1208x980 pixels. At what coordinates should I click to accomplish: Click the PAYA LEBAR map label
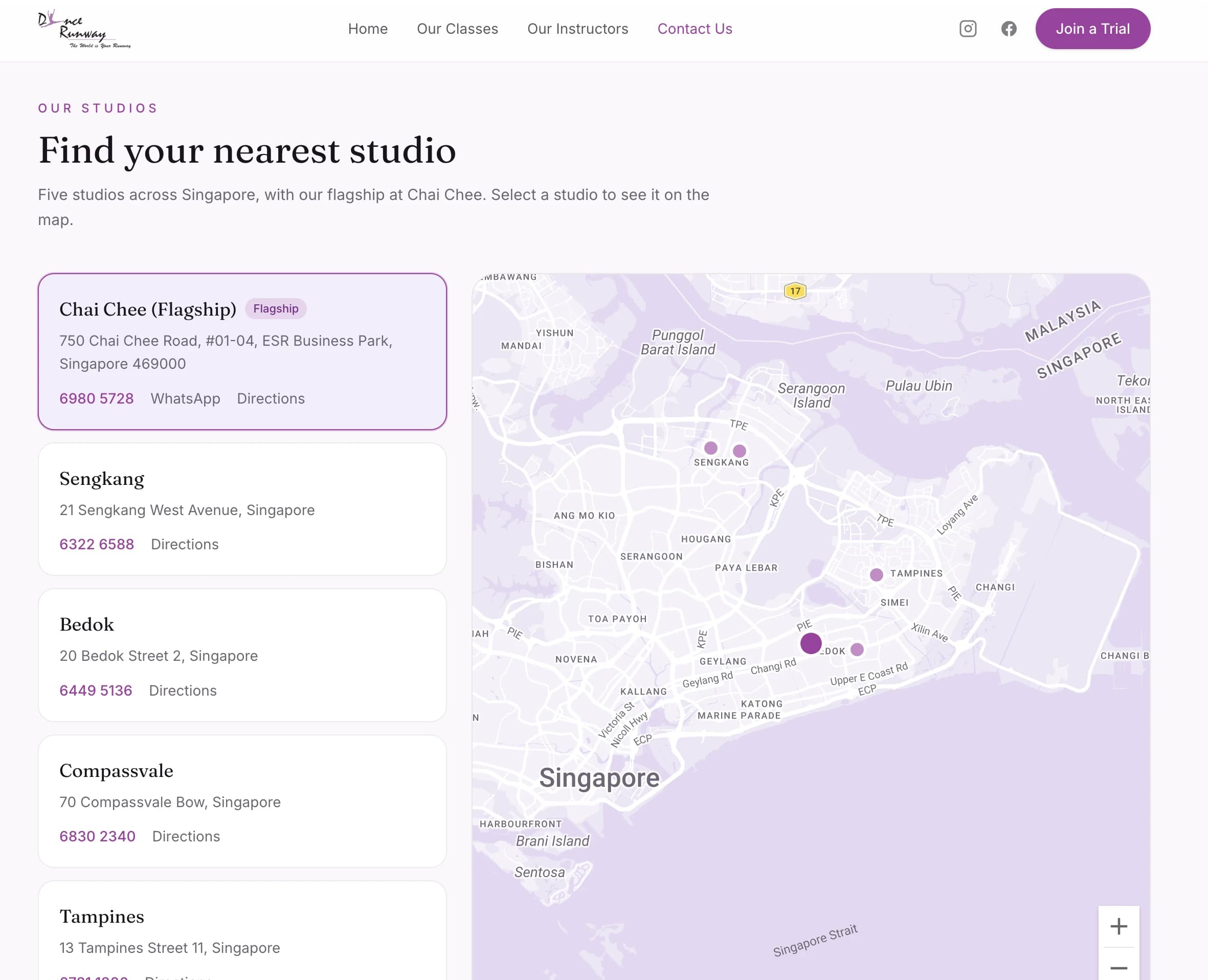(x=746, y=567)
